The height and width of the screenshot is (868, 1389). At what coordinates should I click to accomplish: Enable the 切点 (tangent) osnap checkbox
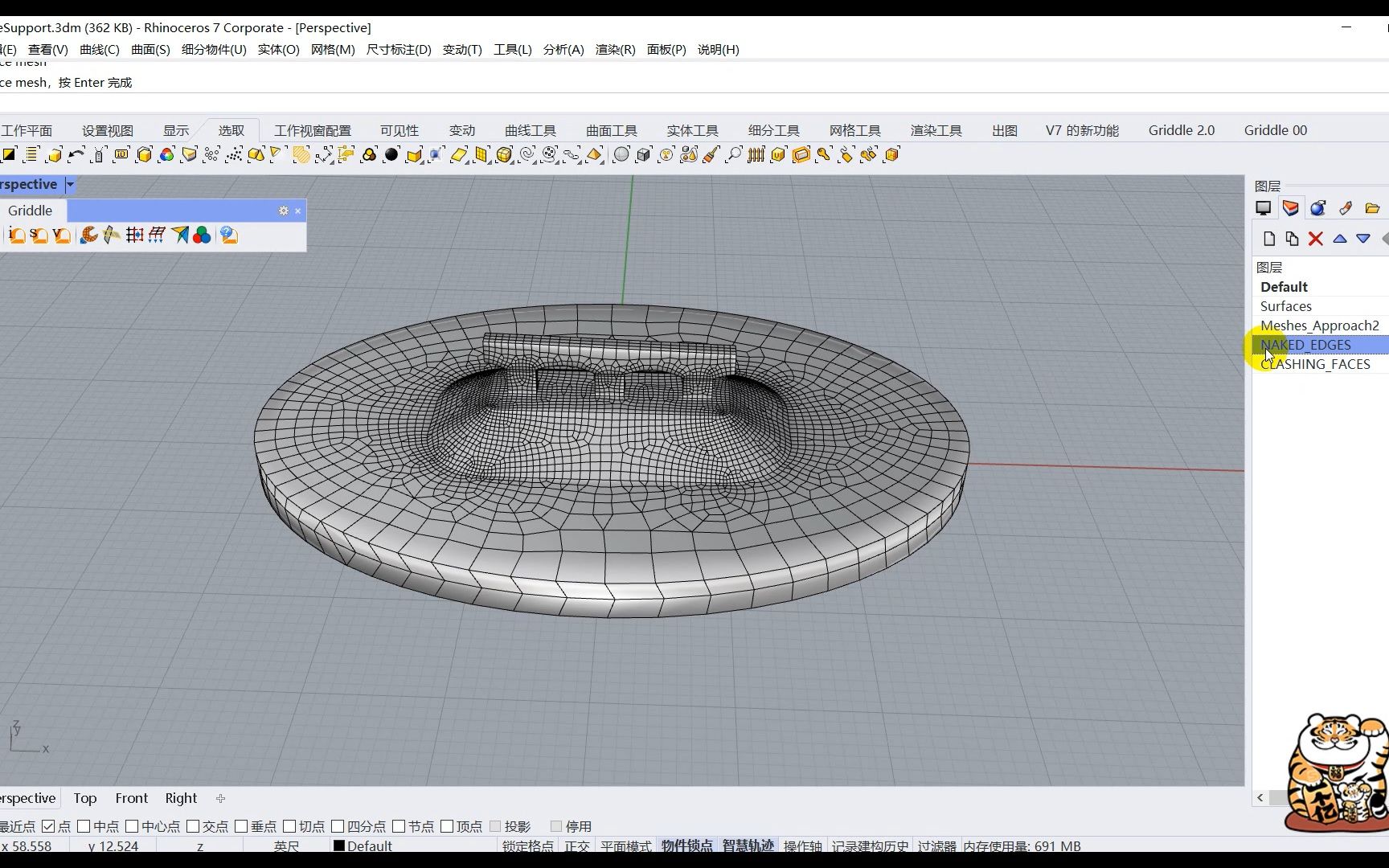tap(289, 826)
